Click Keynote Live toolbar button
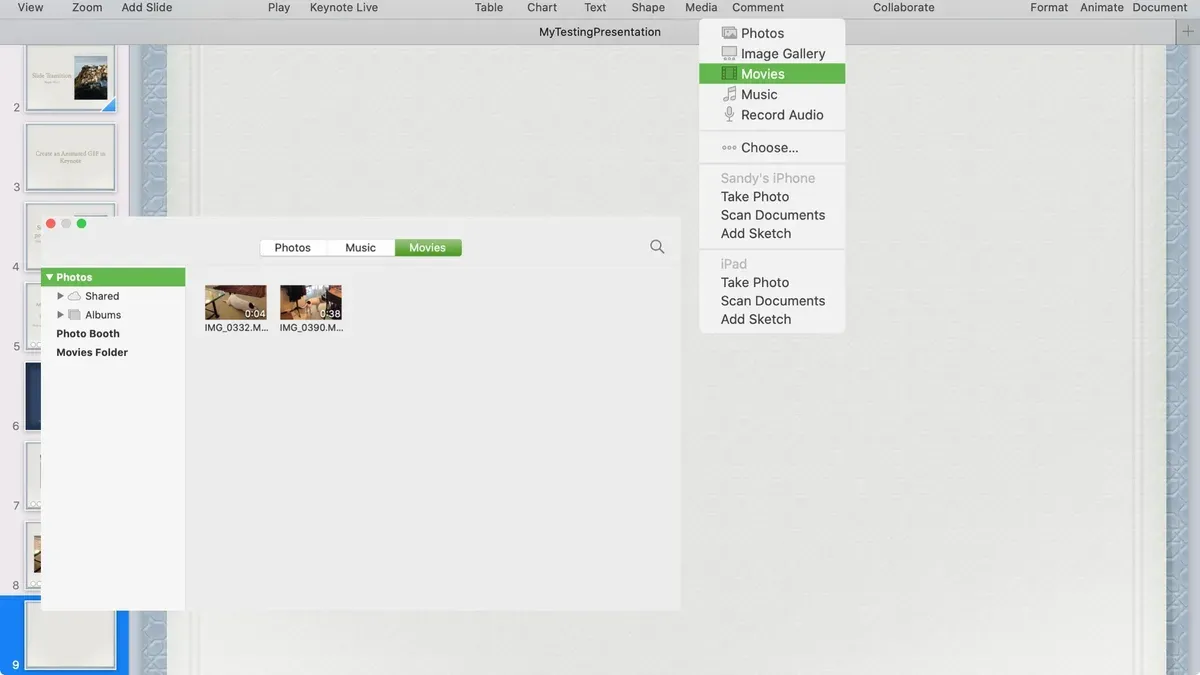1200x675 pixels. click(x=344, y=7)
